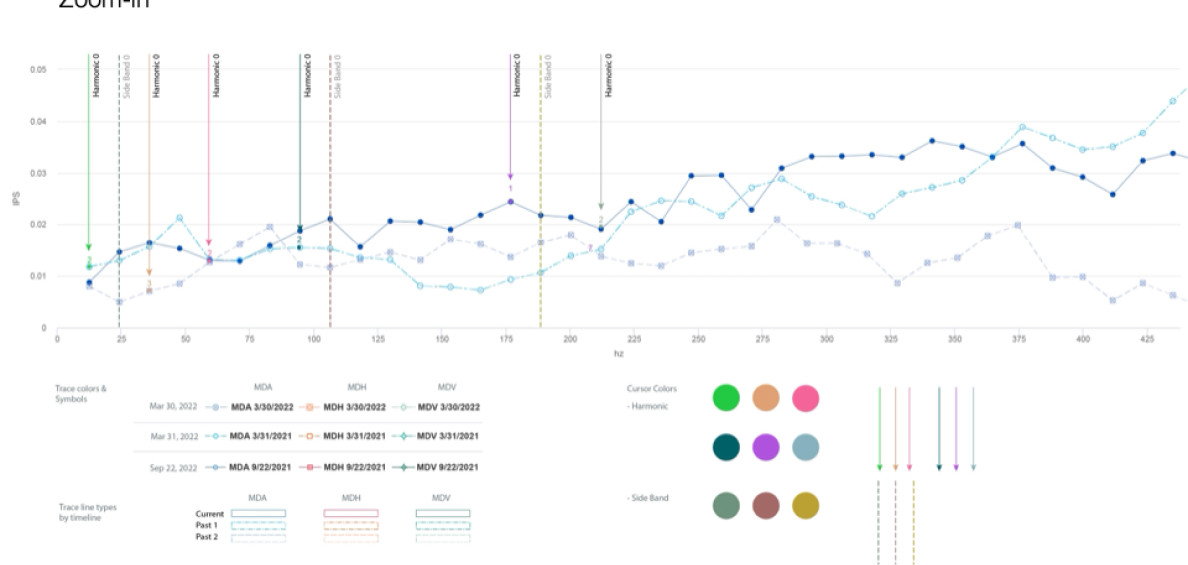The height and width of the screenshot is (565, 1188).
Task: Click the green Harmonic 0 cursor line
Action: tap(88, 150)
